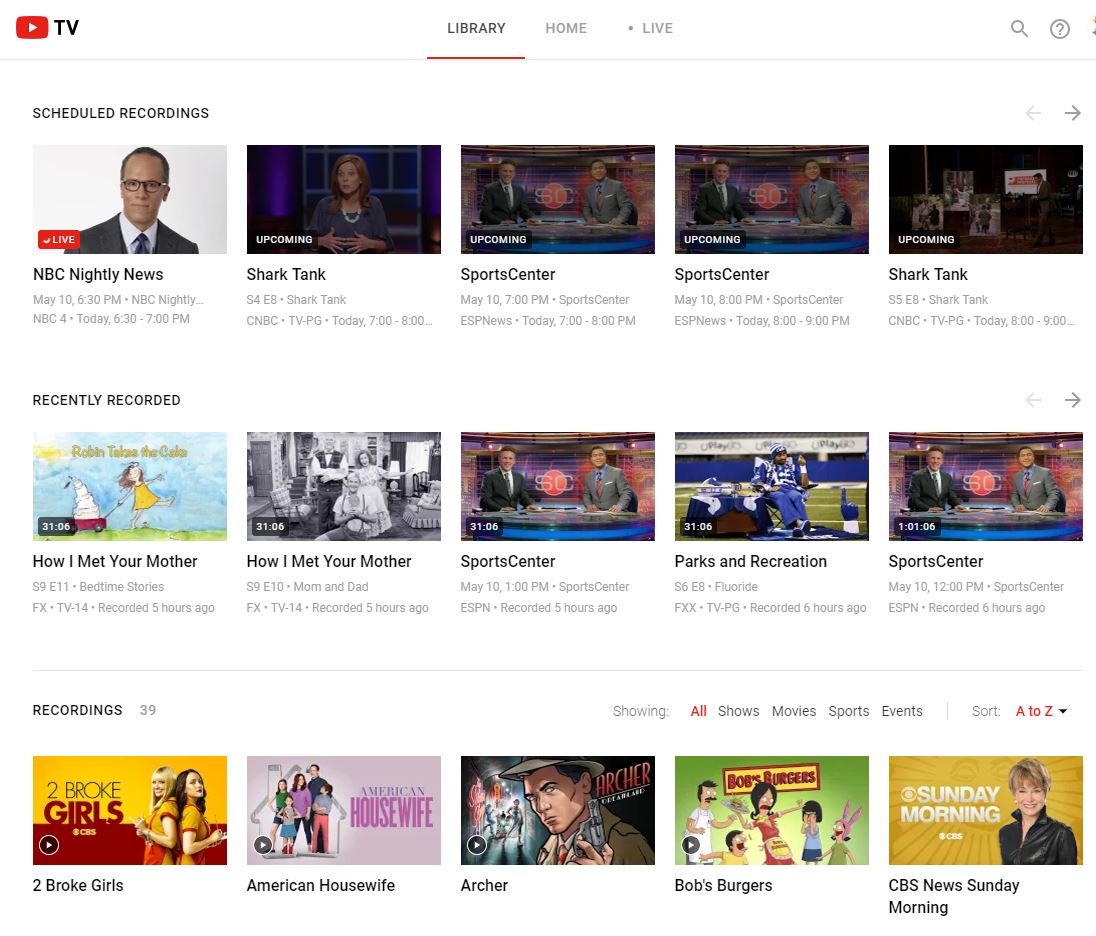Open the help question mark icon
This screenshot has height=936, width=1096.
[x=1060, y=29]
